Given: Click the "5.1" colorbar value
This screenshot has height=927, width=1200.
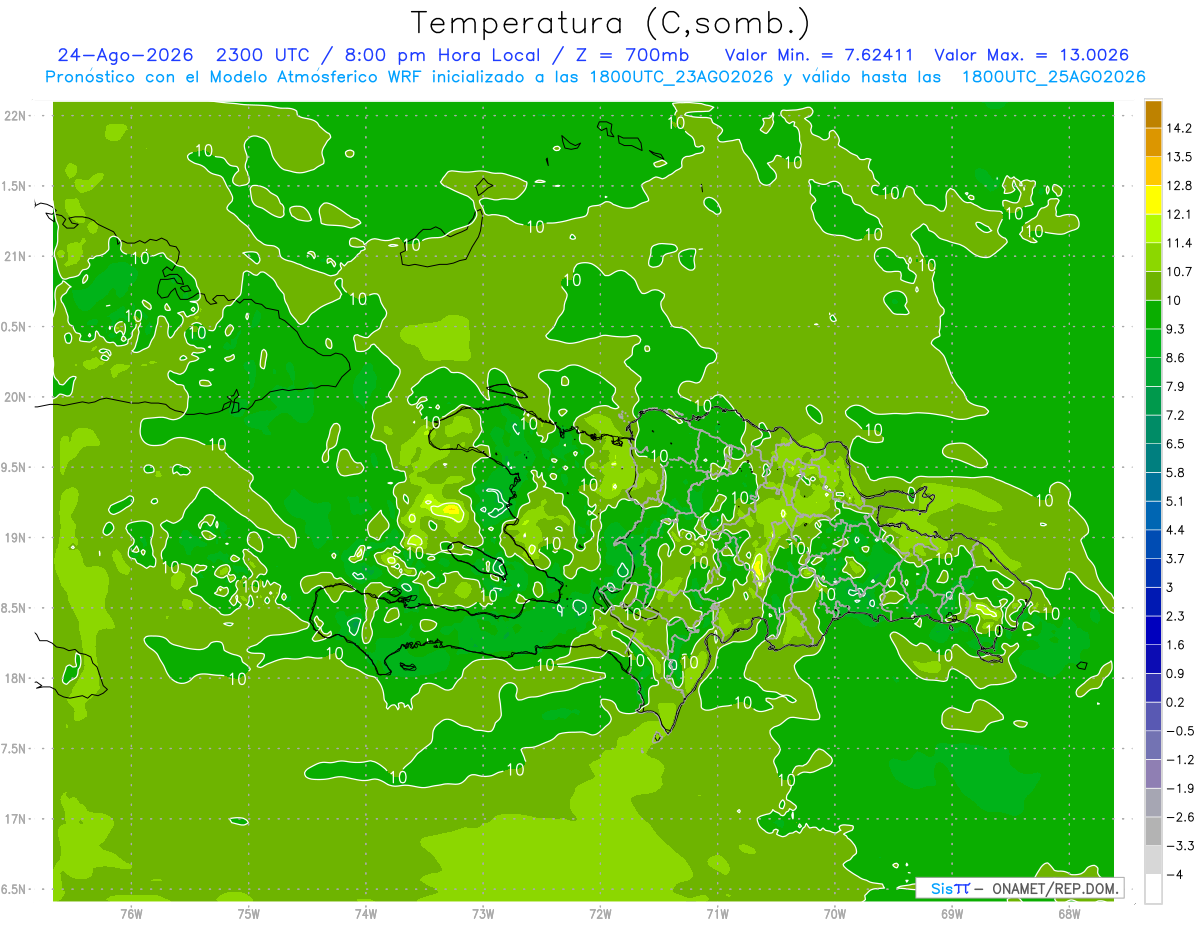Looking at the screenshot, I should (x=1177, y=501).
